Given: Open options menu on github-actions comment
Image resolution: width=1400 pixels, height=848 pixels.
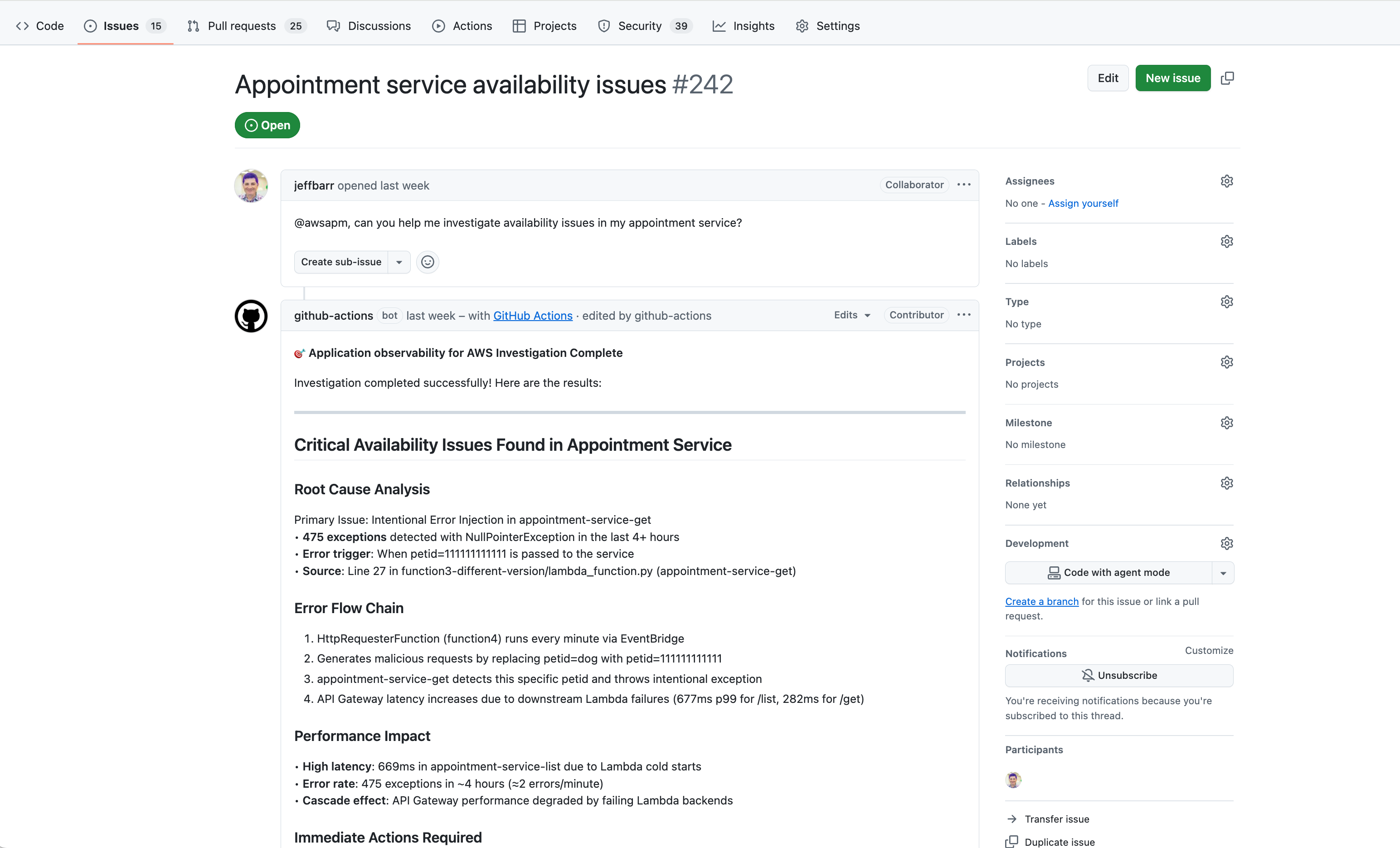Looking at the screenshot, I should (964, 315).
